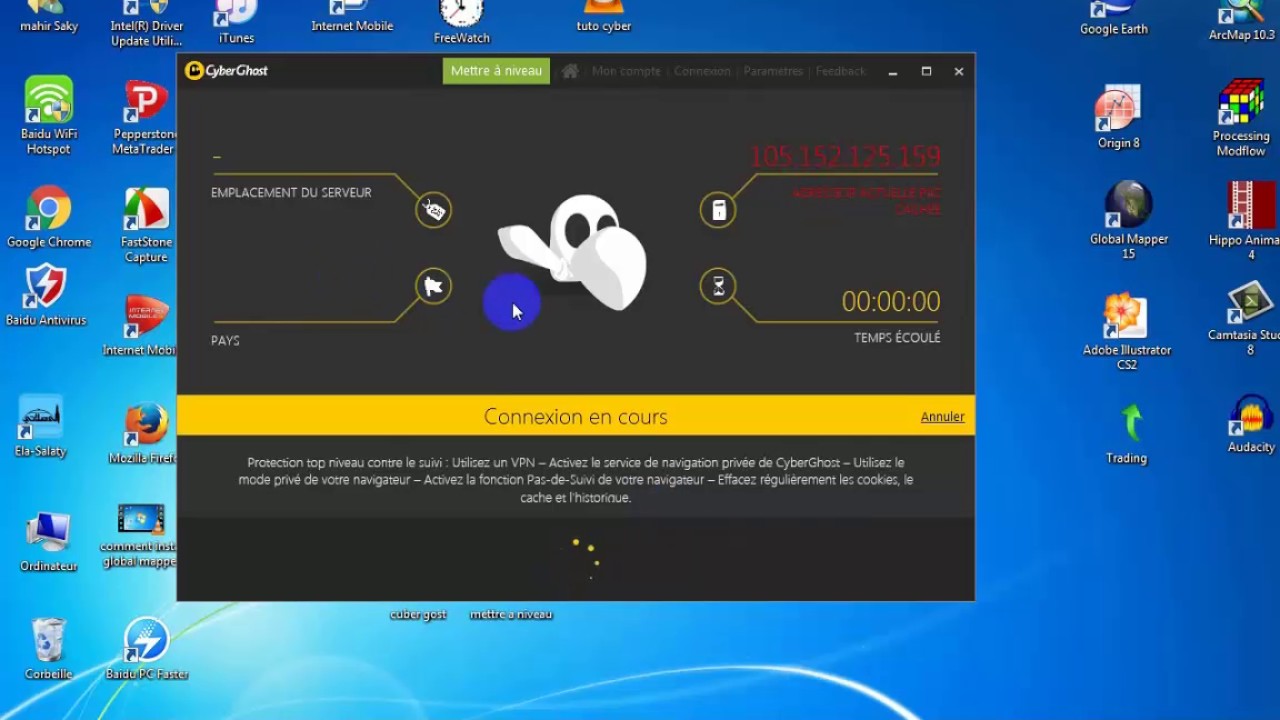Minimize the CyberGhost window
Image resolution: width=1280 pixels, height=720 pixels.
(893, 71)
